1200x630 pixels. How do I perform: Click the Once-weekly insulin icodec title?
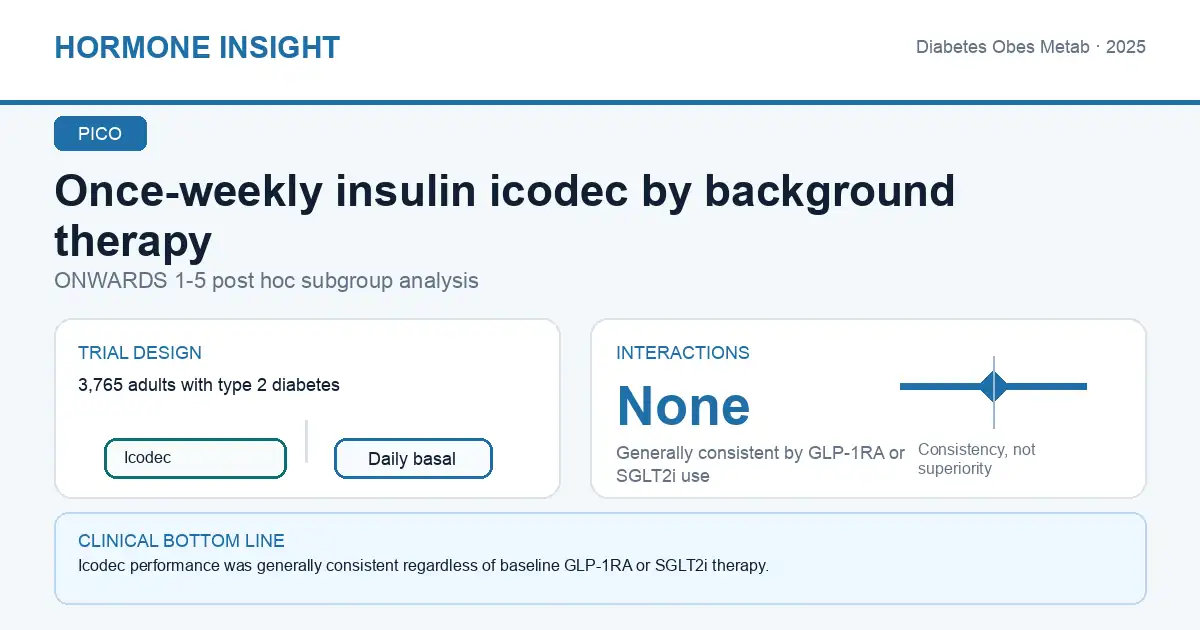pyautogui.click(x=505, y=215)
